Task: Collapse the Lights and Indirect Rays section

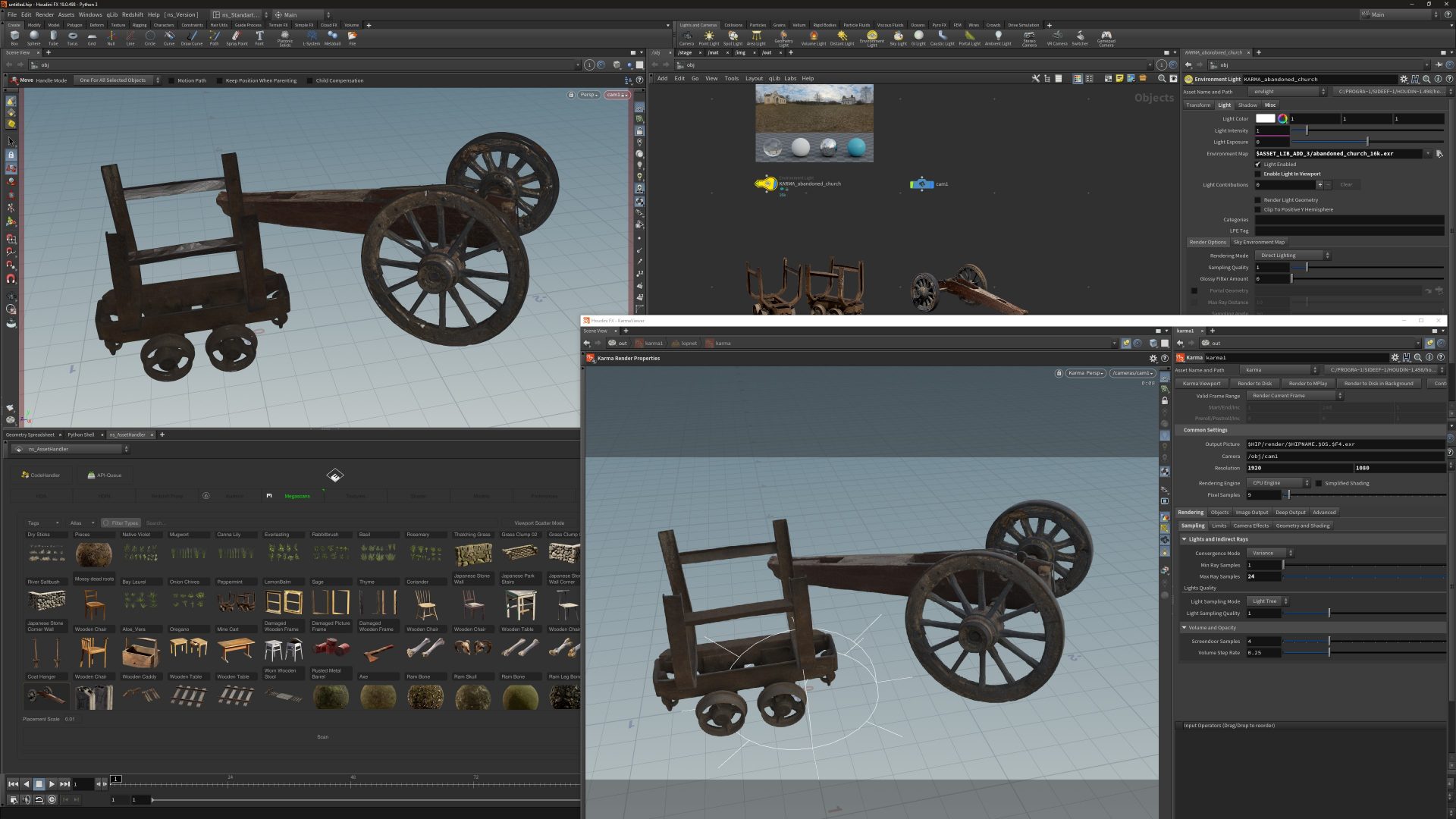Action: click(1185, 539)
